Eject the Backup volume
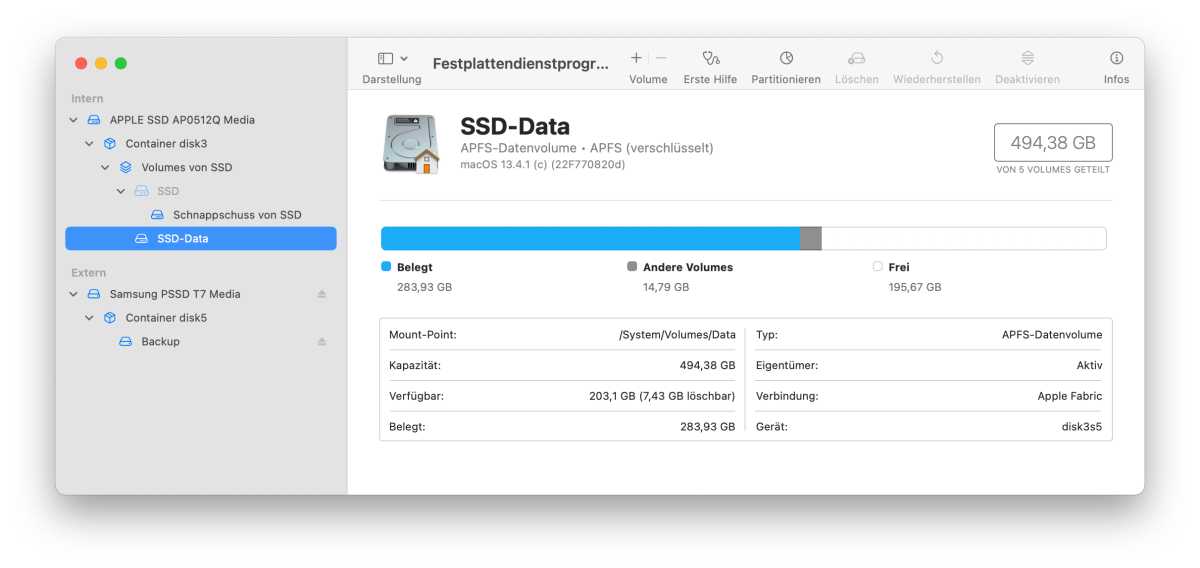This screenshot has height=568, width=1200. (x=322, y=342)
